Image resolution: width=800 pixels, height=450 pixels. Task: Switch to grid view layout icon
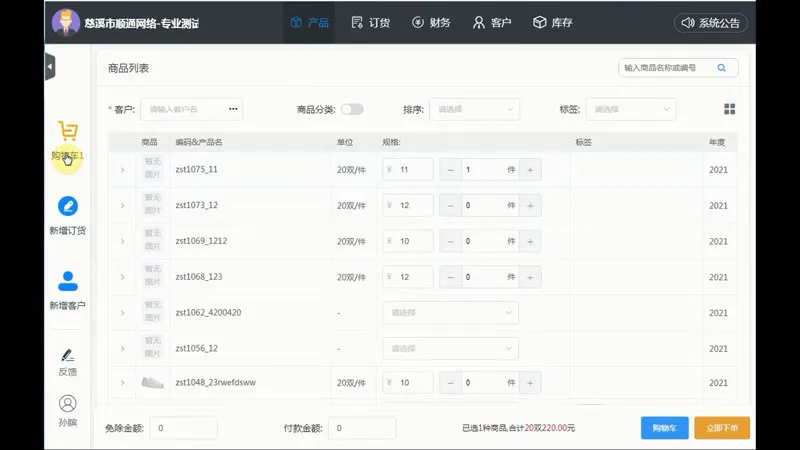pyautogui.click(x=730, y=109)
